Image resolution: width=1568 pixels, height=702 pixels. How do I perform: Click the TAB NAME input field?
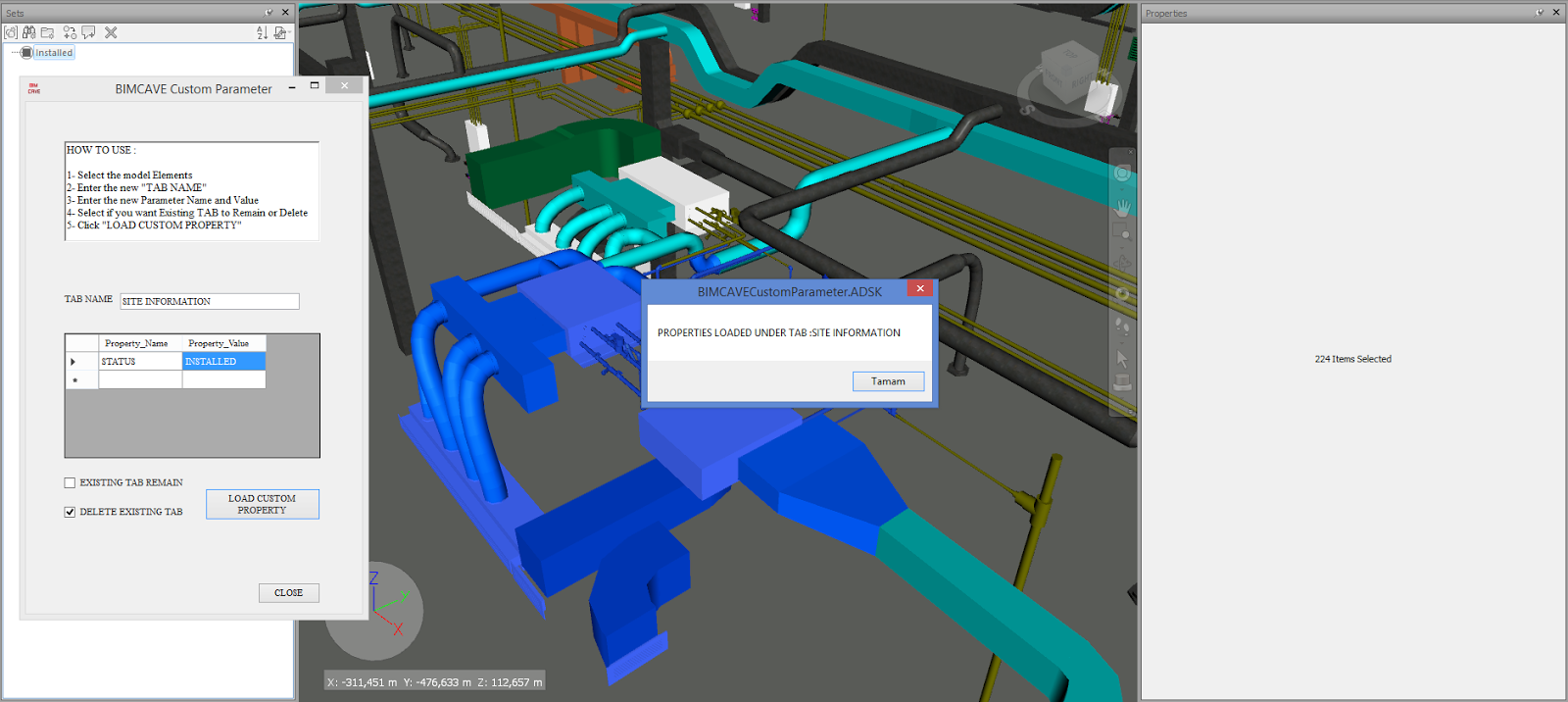210,301
